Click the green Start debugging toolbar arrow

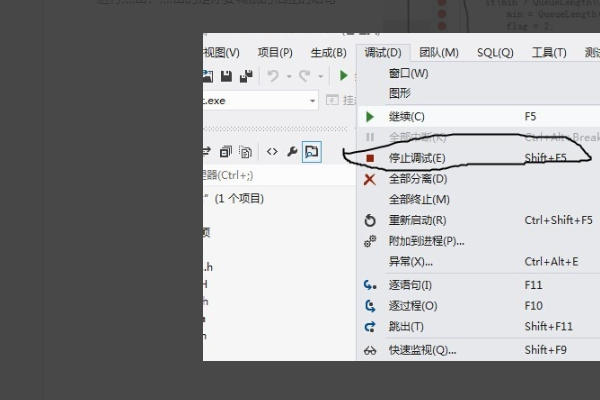tap(344, 75)
